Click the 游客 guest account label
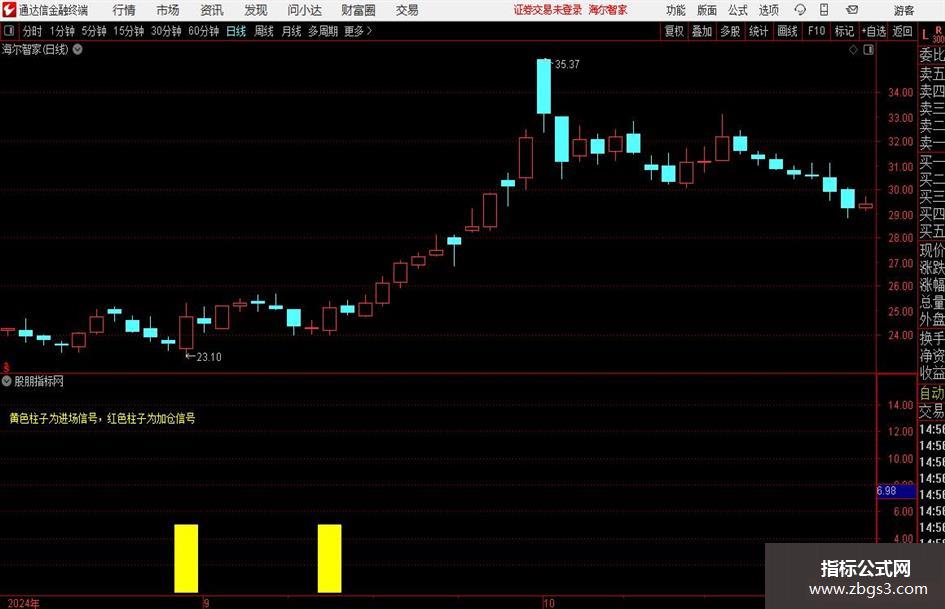Screen dimensions: 945x609 904,10
